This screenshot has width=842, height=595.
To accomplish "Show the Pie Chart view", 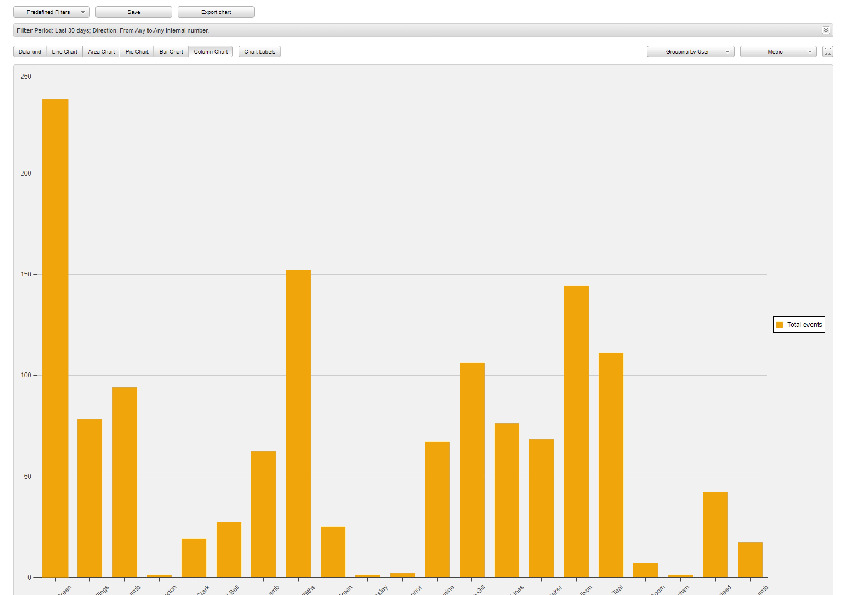I will tap(137, 51).
